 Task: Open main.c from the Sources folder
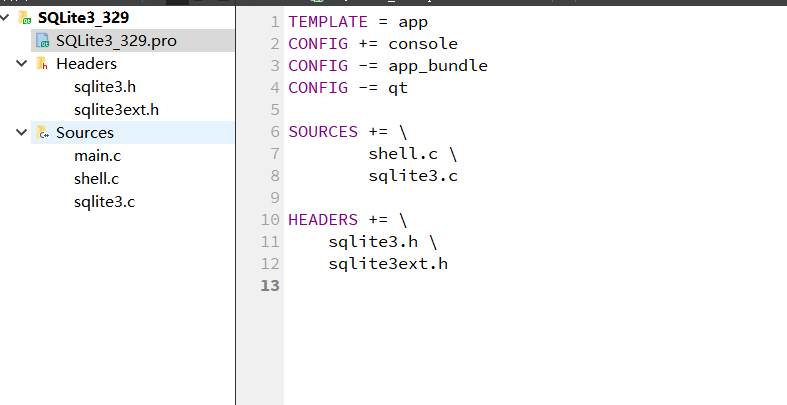pyautogui.click(x=97, y=156)
